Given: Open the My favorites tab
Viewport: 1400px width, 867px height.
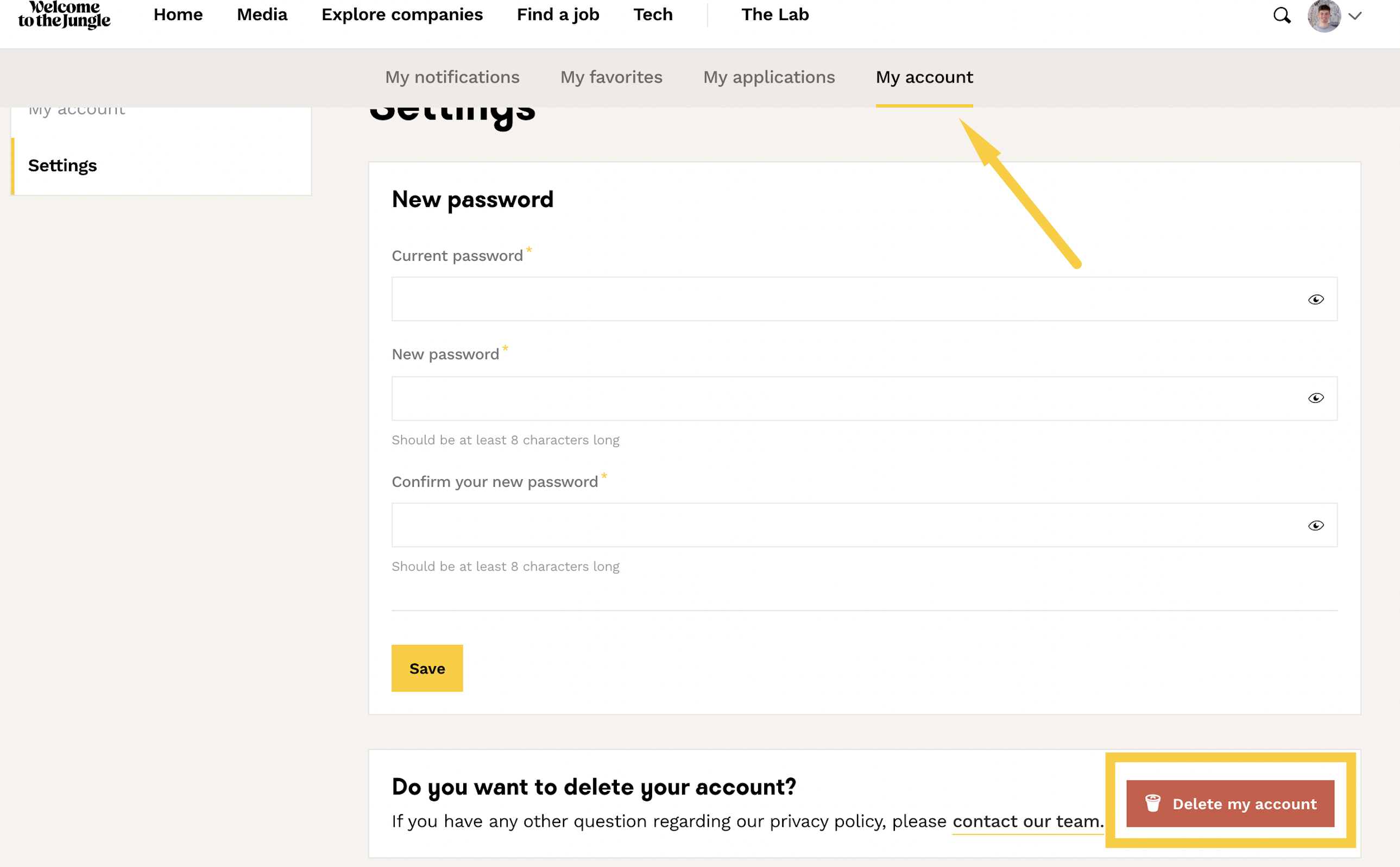Looking at the screenshot, I should 611,77.
